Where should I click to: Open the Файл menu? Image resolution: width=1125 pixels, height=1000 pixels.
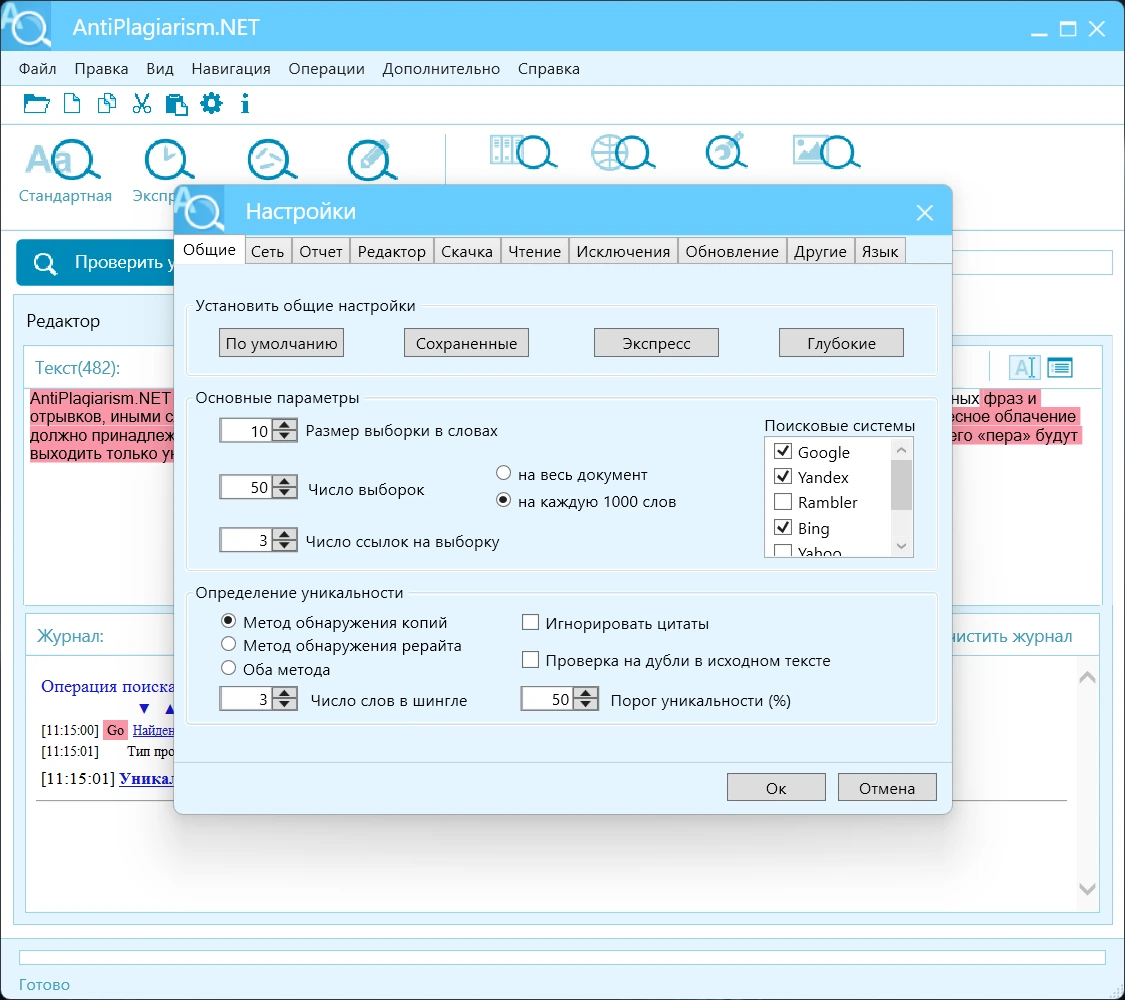[x=37, y=69]
